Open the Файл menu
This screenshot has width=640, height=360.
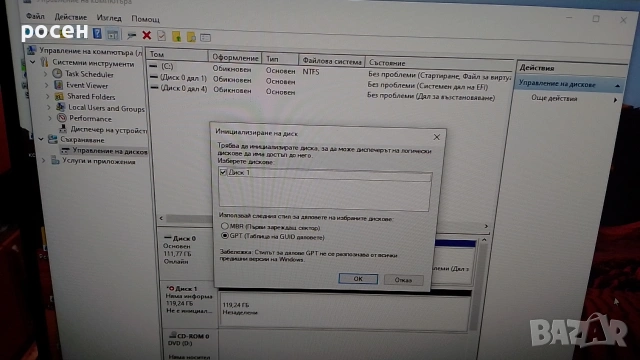(x=36, y=16)
